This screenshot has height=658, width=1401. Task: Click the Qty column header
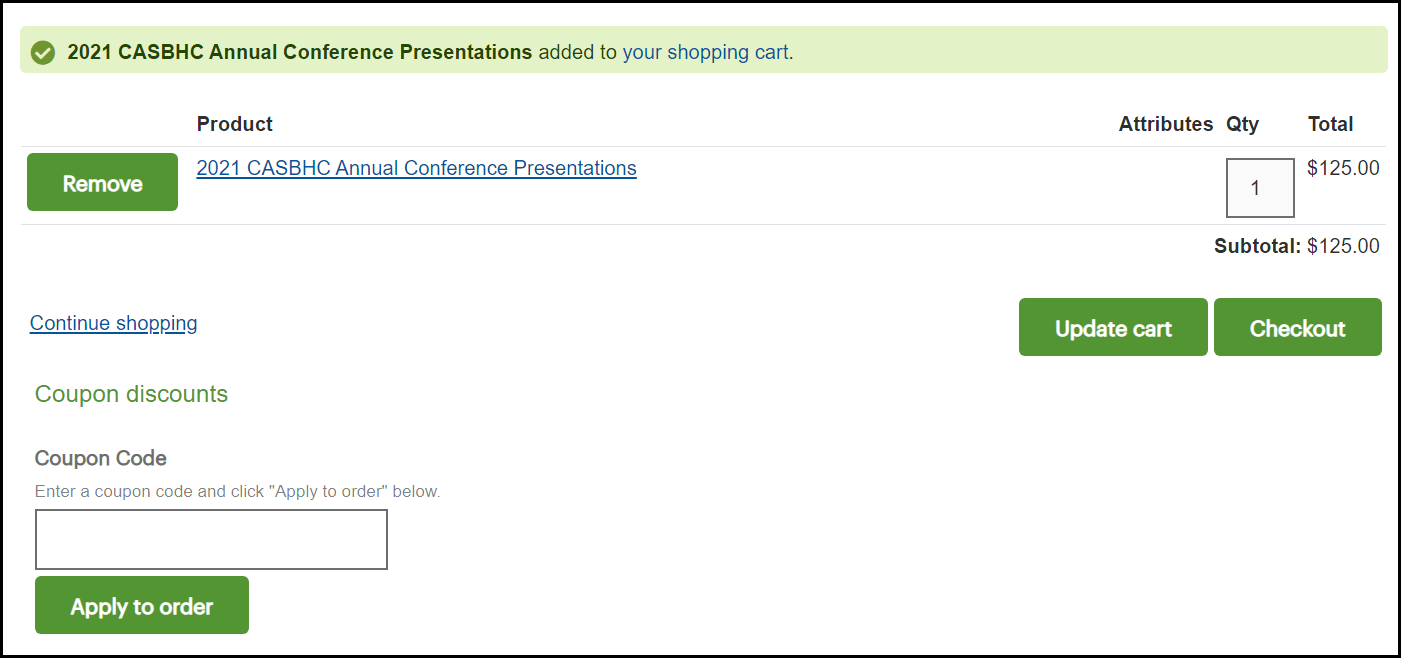click(x=1242, y=123)
